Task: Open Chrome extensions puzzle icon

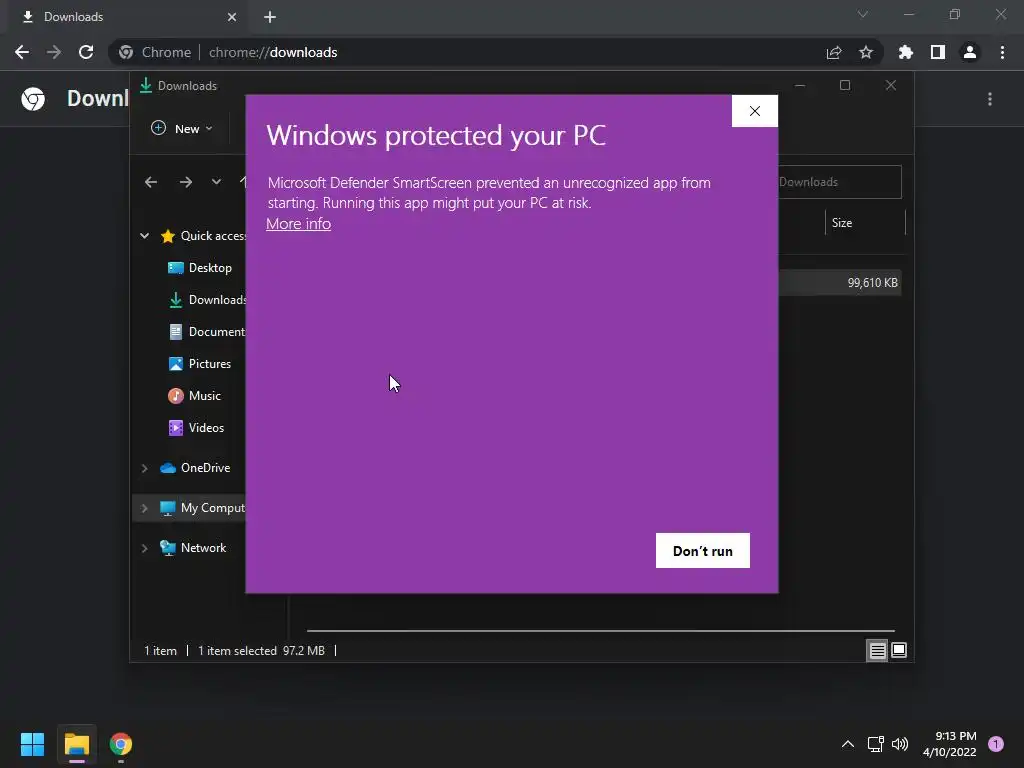Action: pyautogui.click(x=905, y=52)
